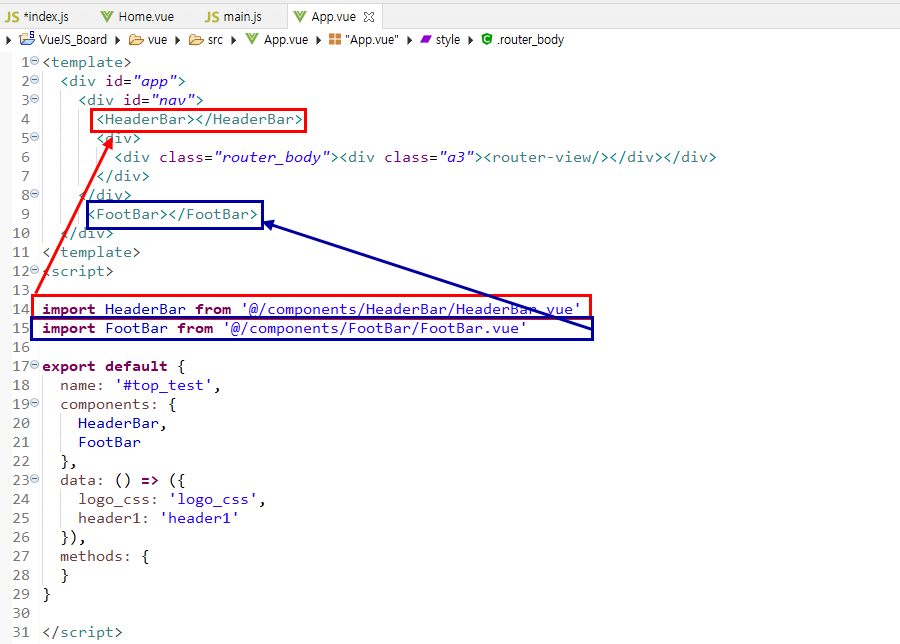
Task: Expand breadcrumb arrow after App.vue file
Action: click(x=319, y=40)
